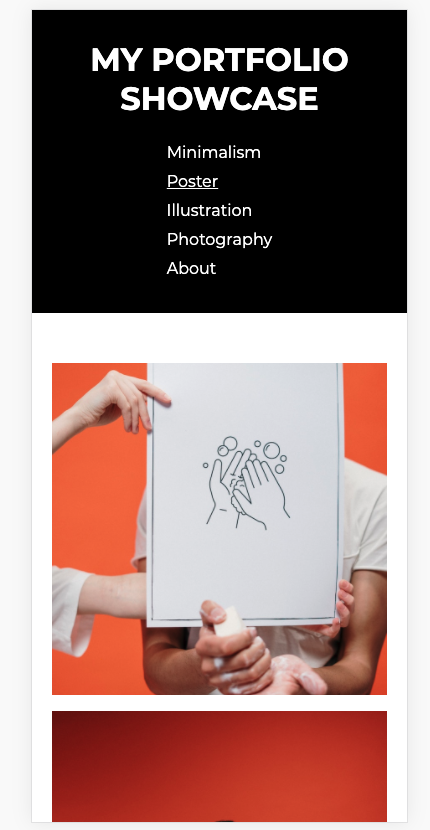430x830 pixels.
Task: Open the dark red image below
Action: [x=219, y=766]
